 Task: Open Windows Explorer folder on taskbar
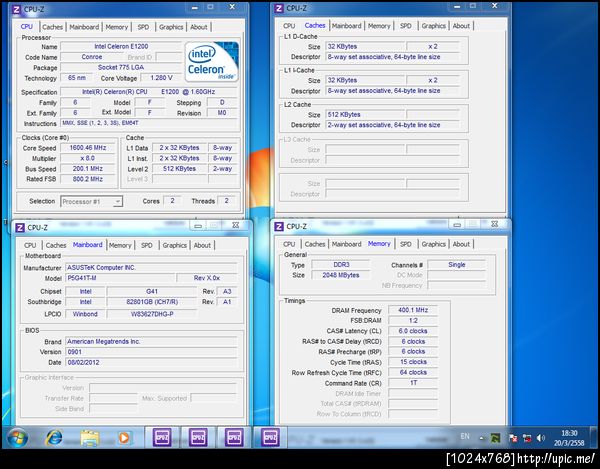point(89,437)
